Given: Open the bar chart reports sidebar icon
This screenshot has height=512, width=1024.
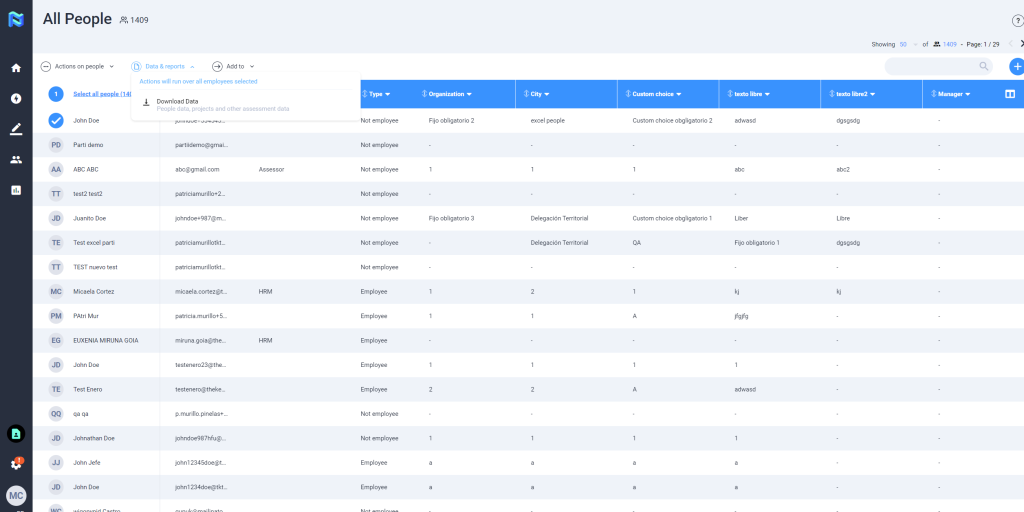Looking at the screenshot, I should pyautogui.click(x=16, y=189).
